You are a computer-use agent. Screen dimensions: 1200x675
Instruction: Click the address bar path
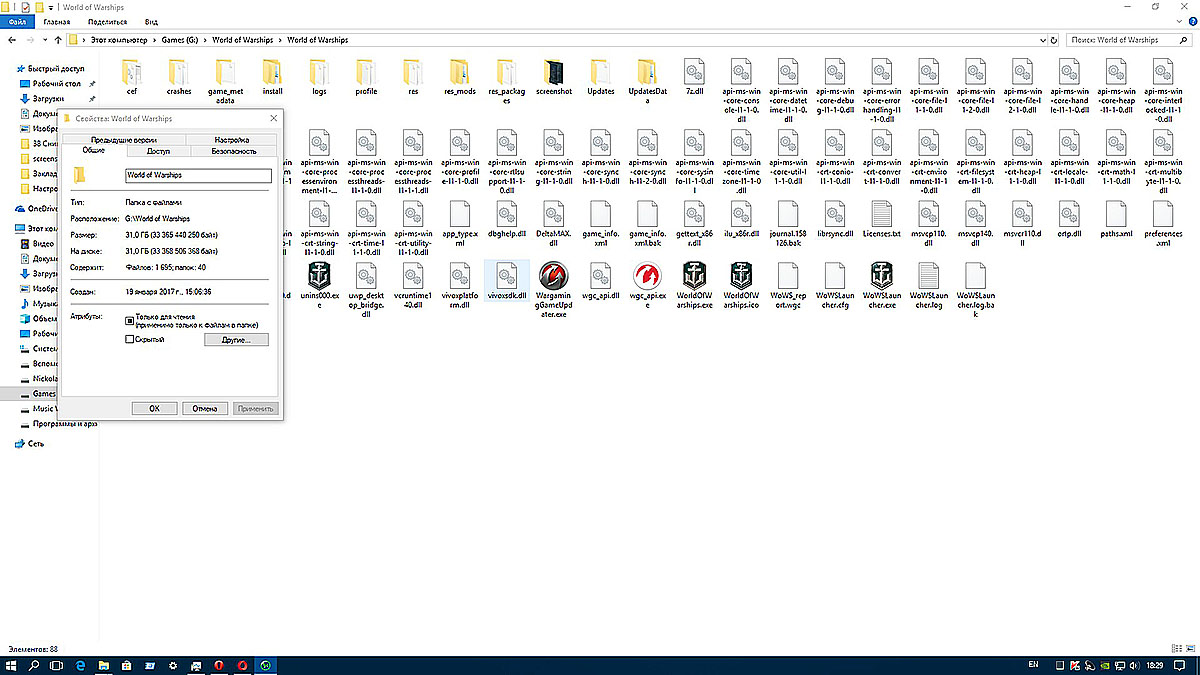point(562,40)
